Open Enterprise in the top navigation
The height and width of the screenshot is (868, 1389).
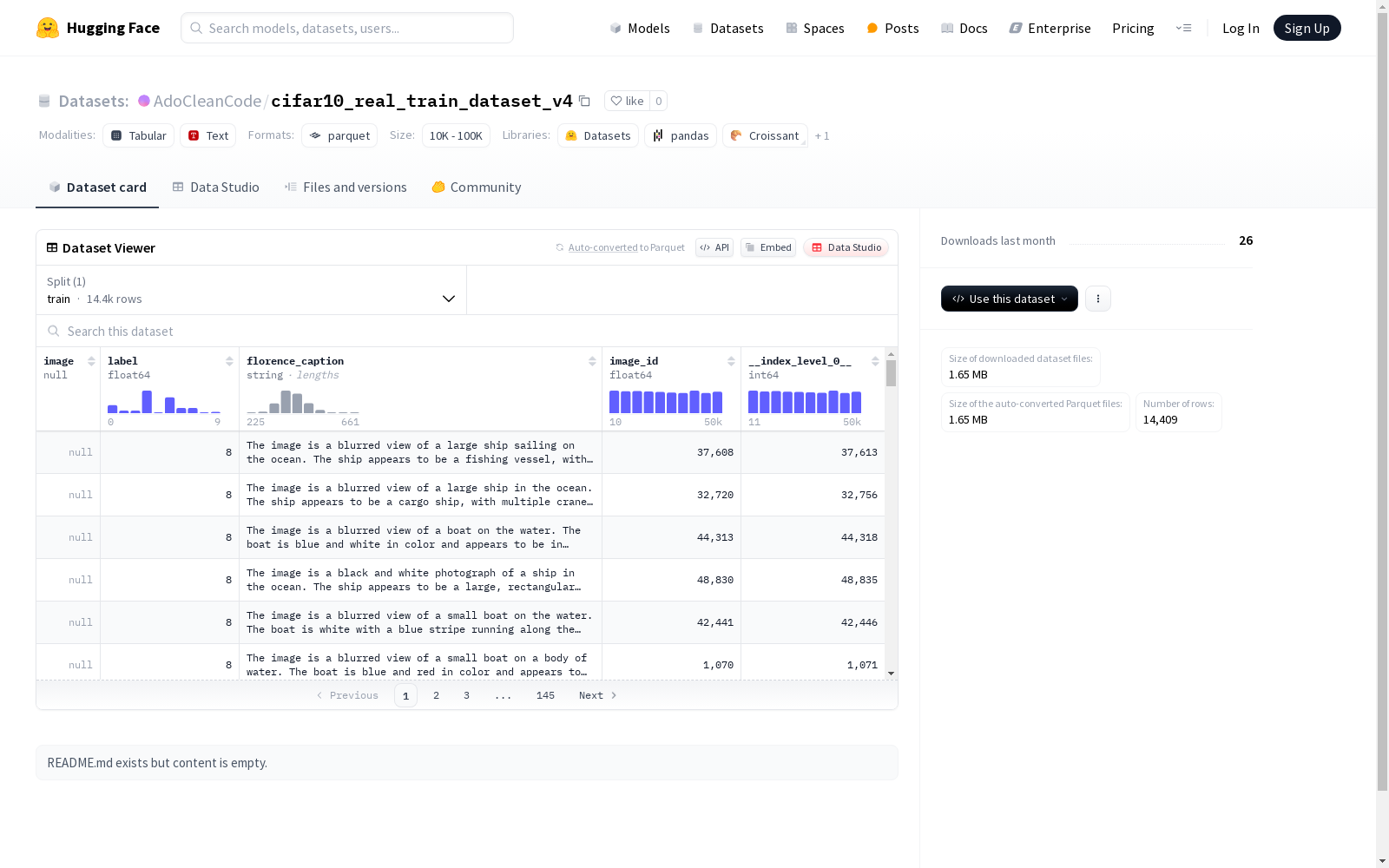pos(1050,28)
